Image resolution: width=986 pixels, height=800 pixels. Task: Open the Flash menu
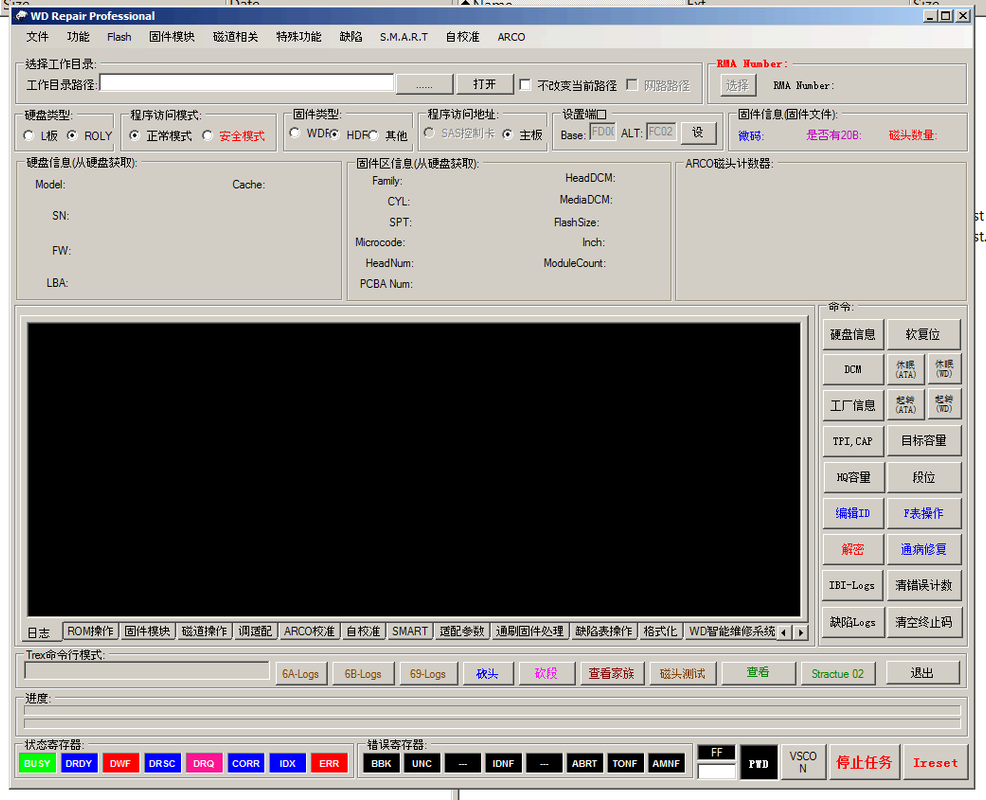pos(119,37)
